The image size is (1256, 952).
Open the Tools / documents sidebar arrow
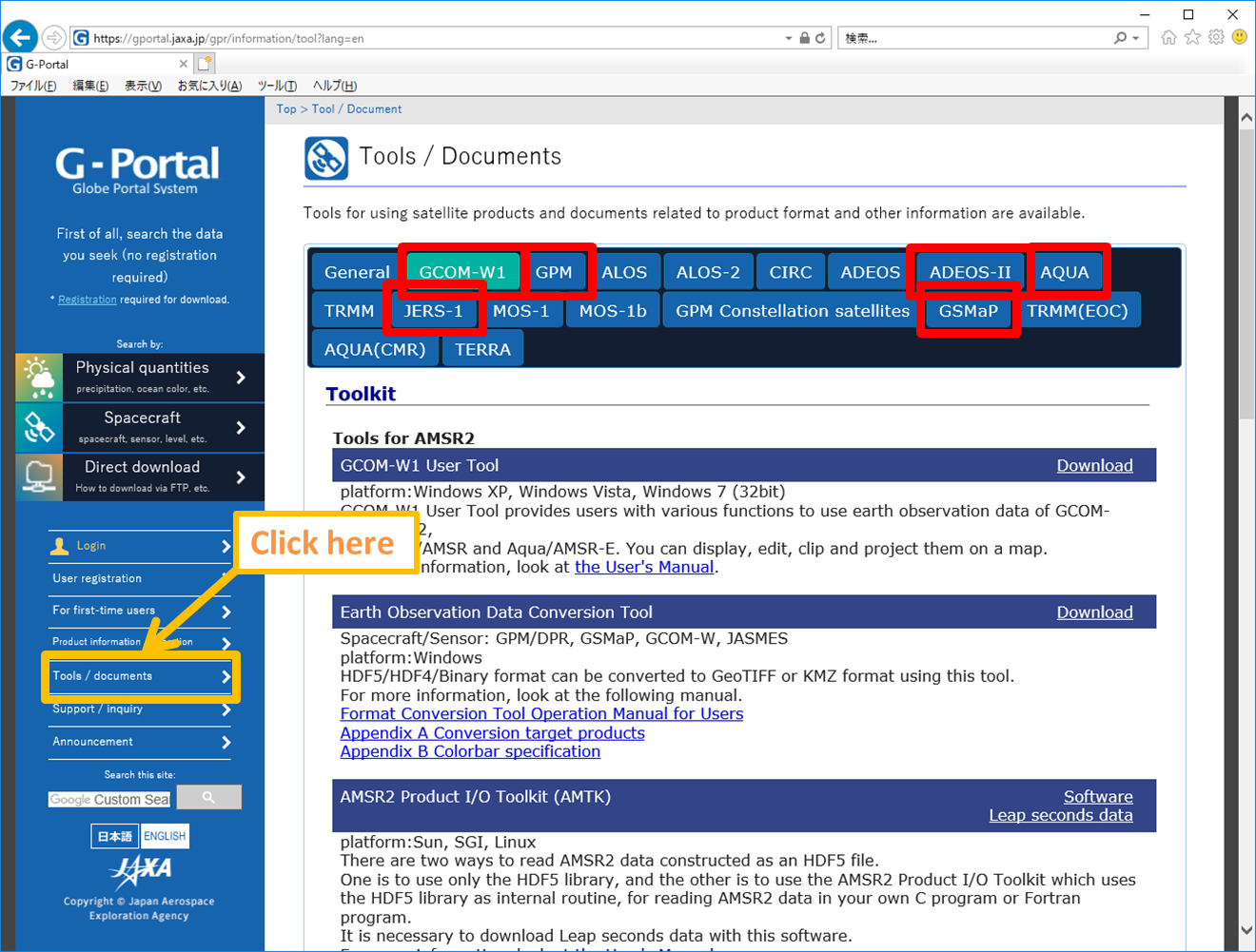pos(226,676)
